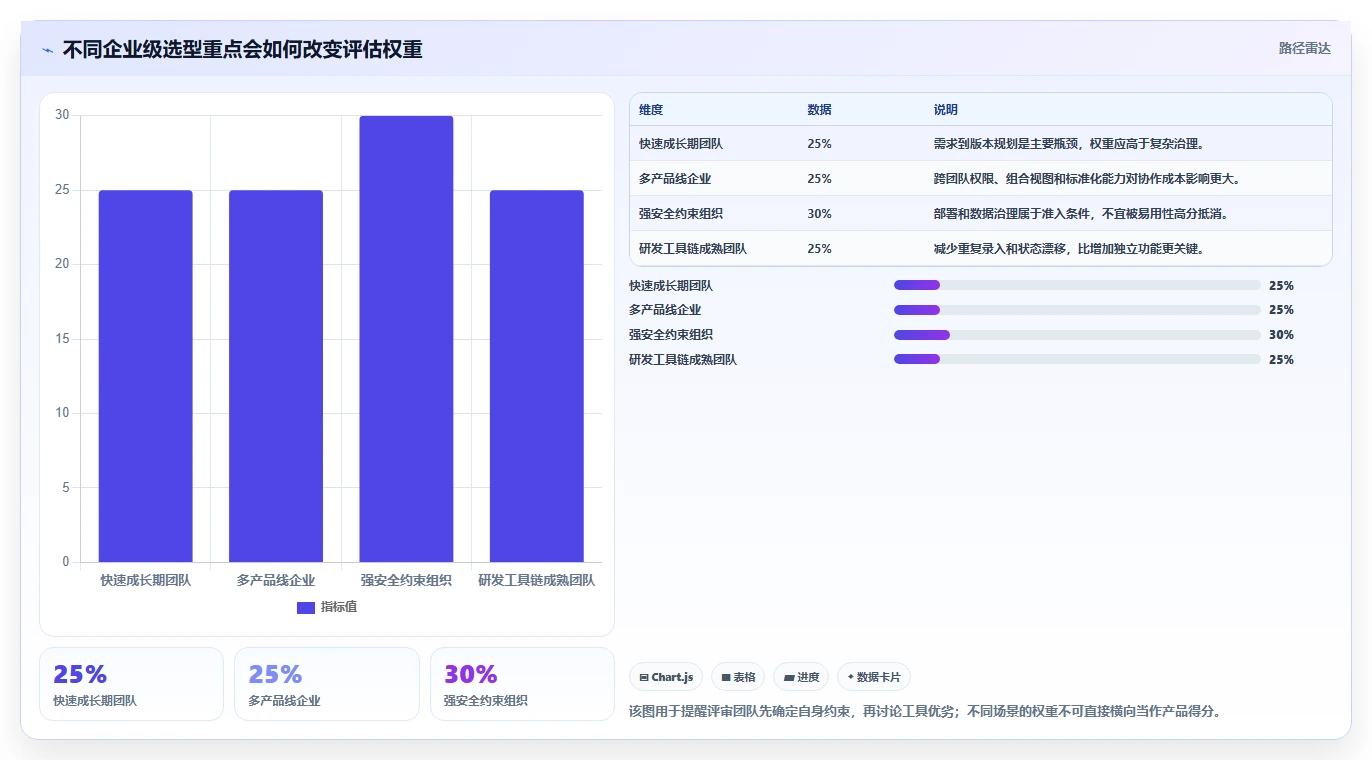Click the description 需求到版本规划是主要瓶颈

pyautogui.click(x=1069, y=144)
